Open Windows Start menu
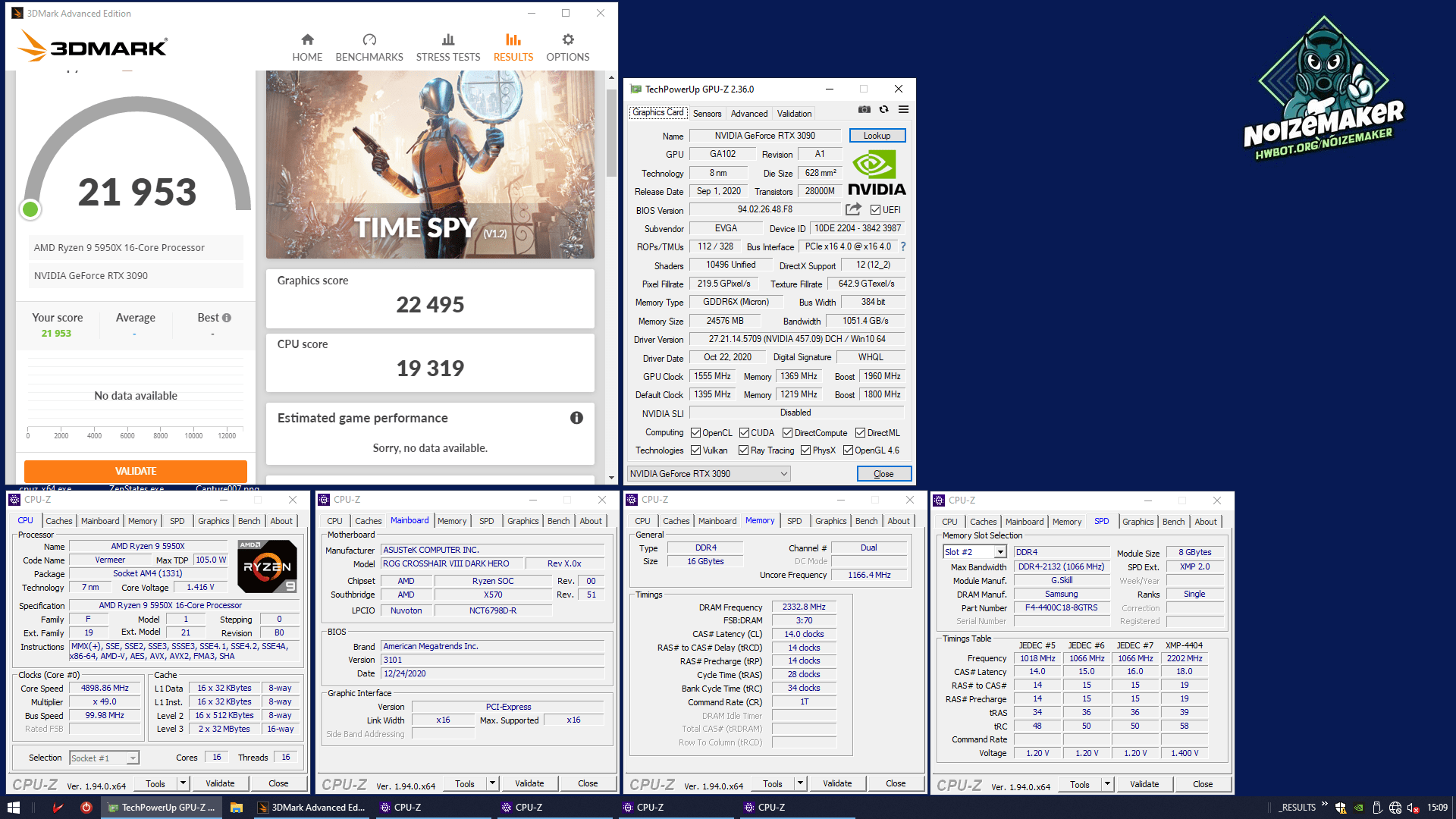 coord(14,808)
